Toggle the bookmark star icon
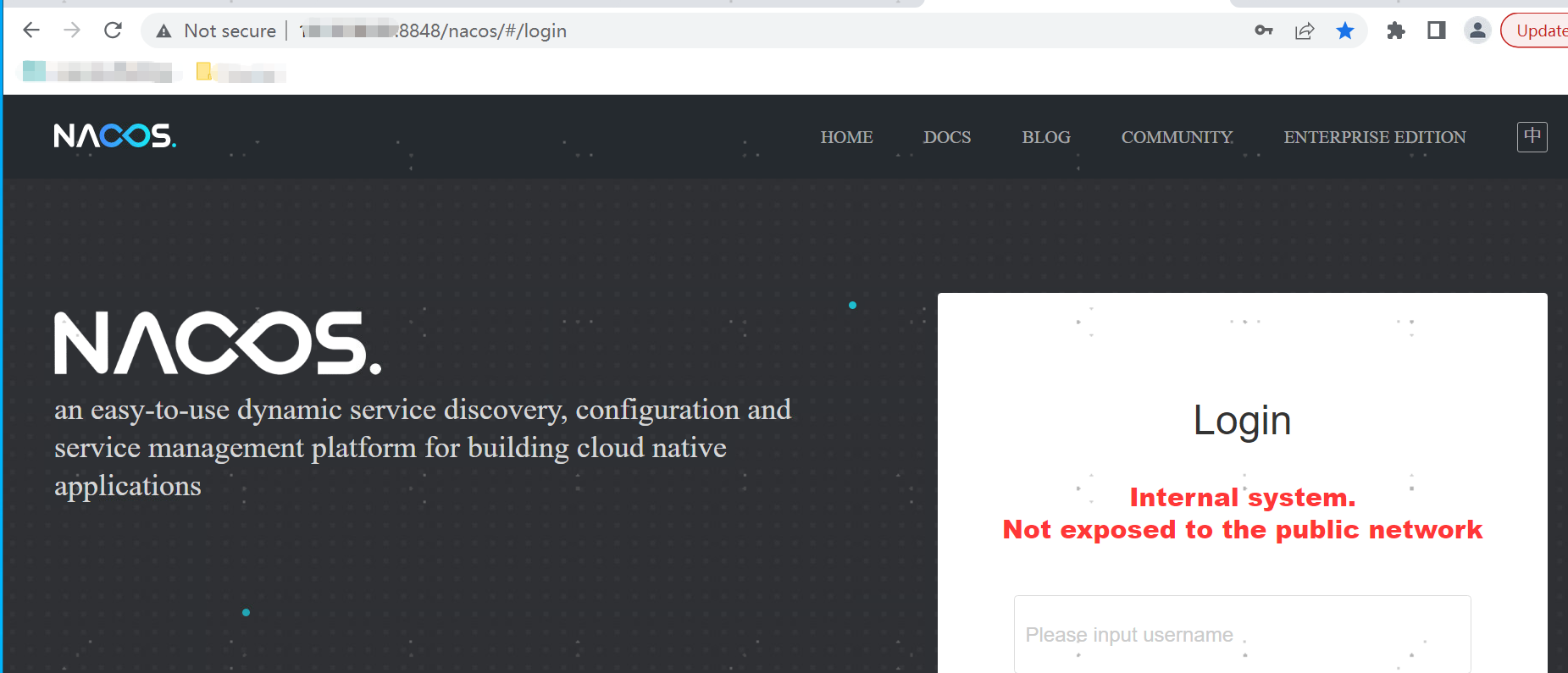The width and height of the screenshot is (1568, 673). [x=1345, y=31]
